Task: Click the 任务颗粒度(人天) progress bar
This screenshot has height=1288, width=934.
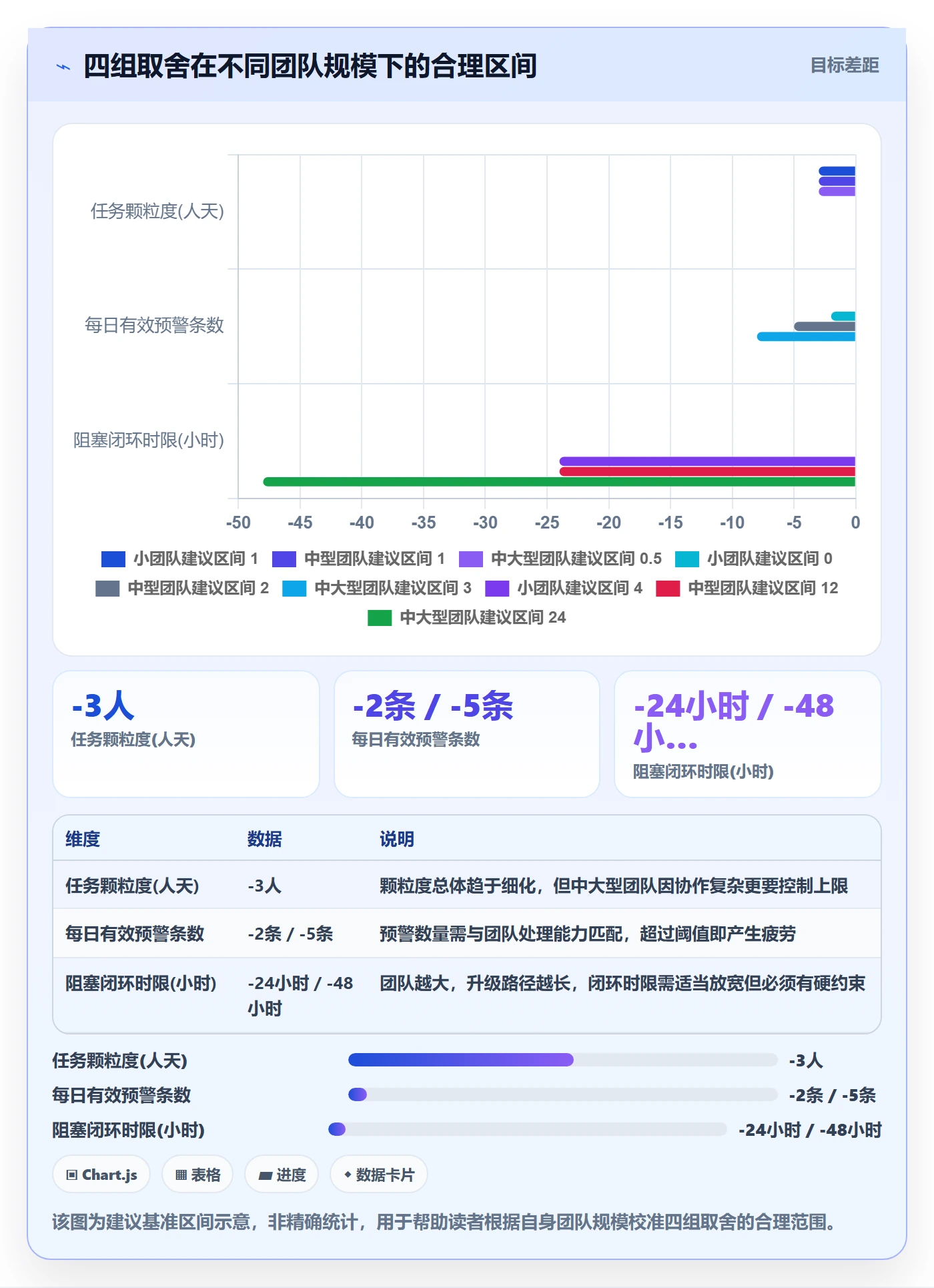Action: pyautogui.click(x=563, y=1060)
